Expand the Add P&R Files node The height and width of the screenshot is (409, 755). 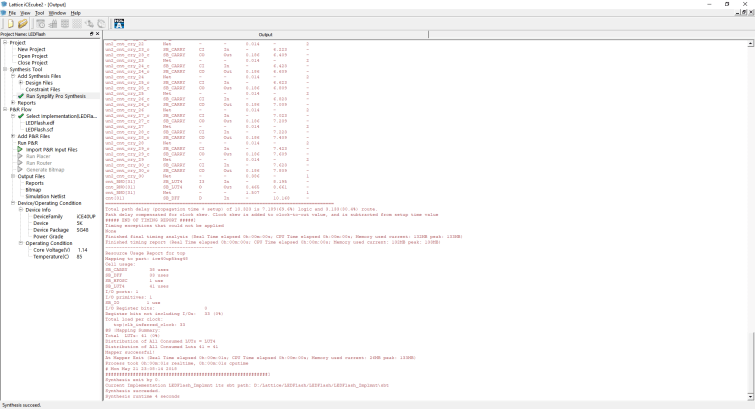click(12, 136)
